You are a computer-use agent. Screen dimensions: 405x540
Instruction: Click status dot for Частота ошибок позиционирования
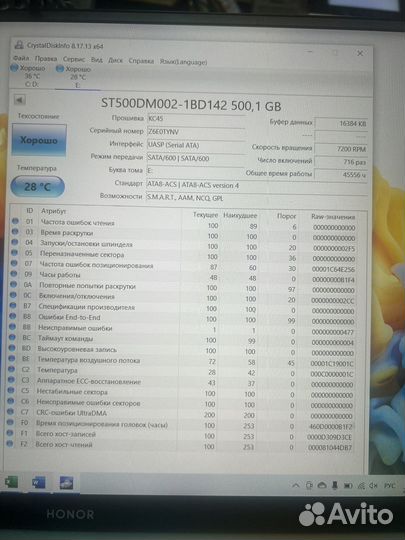pos(14,263)
